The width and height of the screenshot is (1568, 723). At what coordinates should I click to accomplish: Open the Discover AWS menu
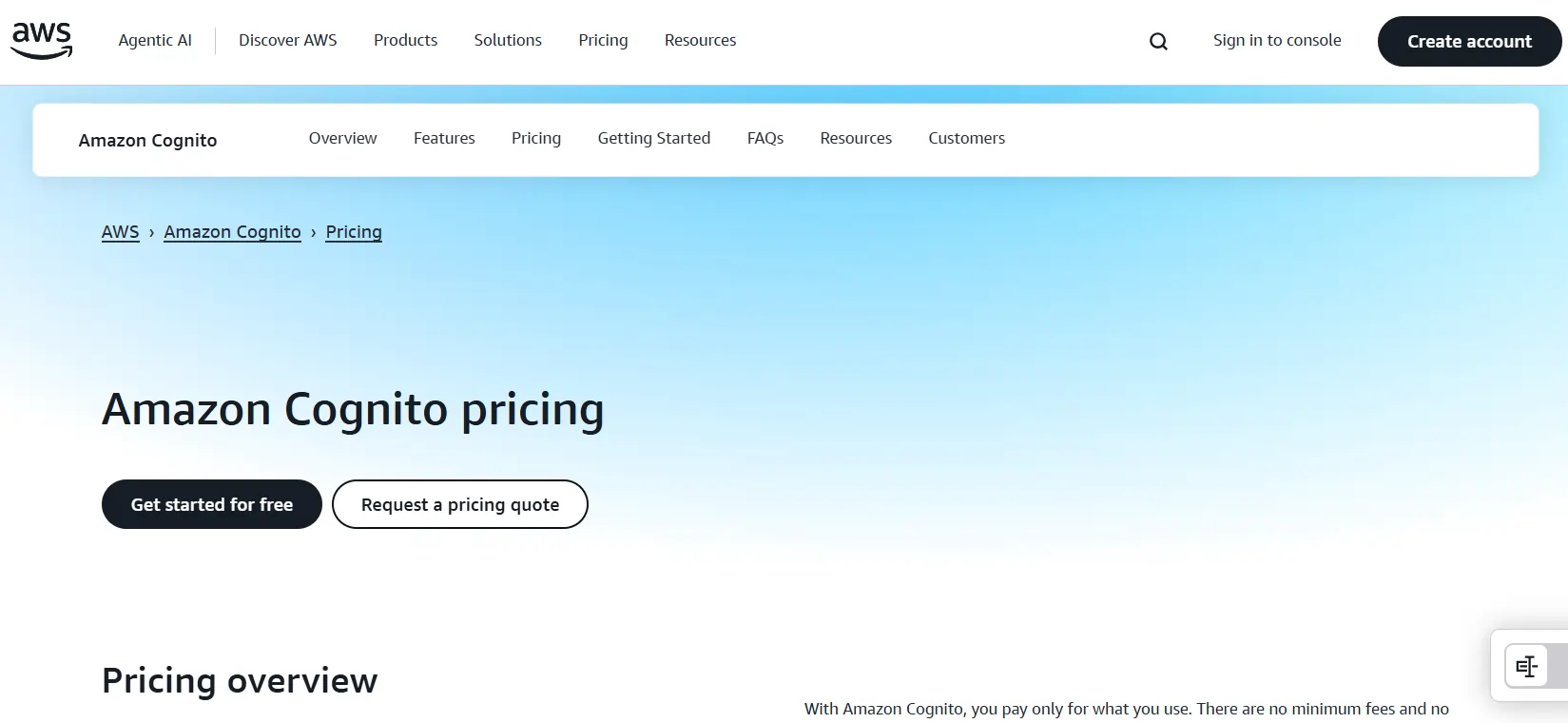click(x=288, y=40)
